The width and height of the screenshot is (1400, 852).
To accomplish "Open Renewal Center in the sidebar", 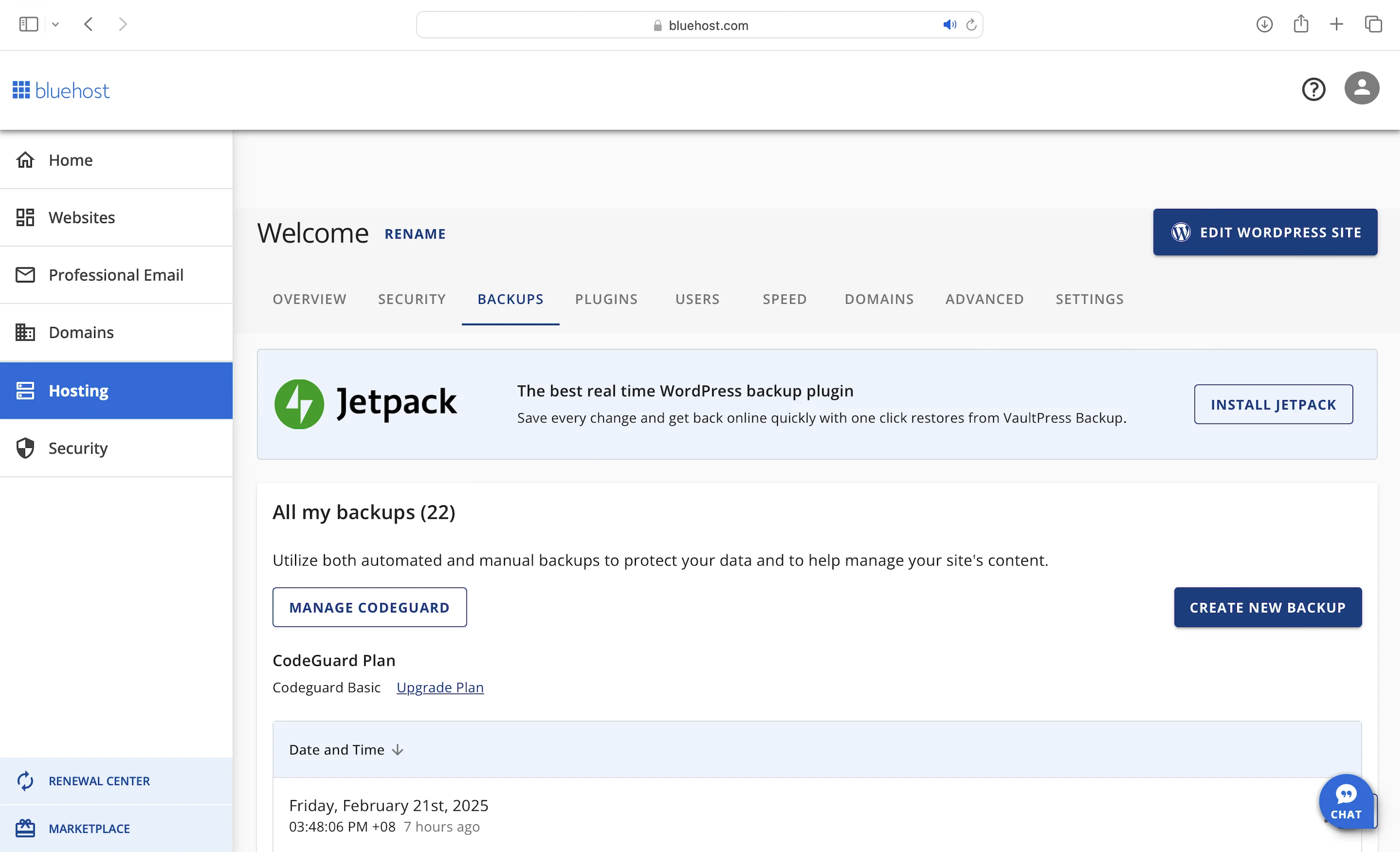I will coord(99,781).
